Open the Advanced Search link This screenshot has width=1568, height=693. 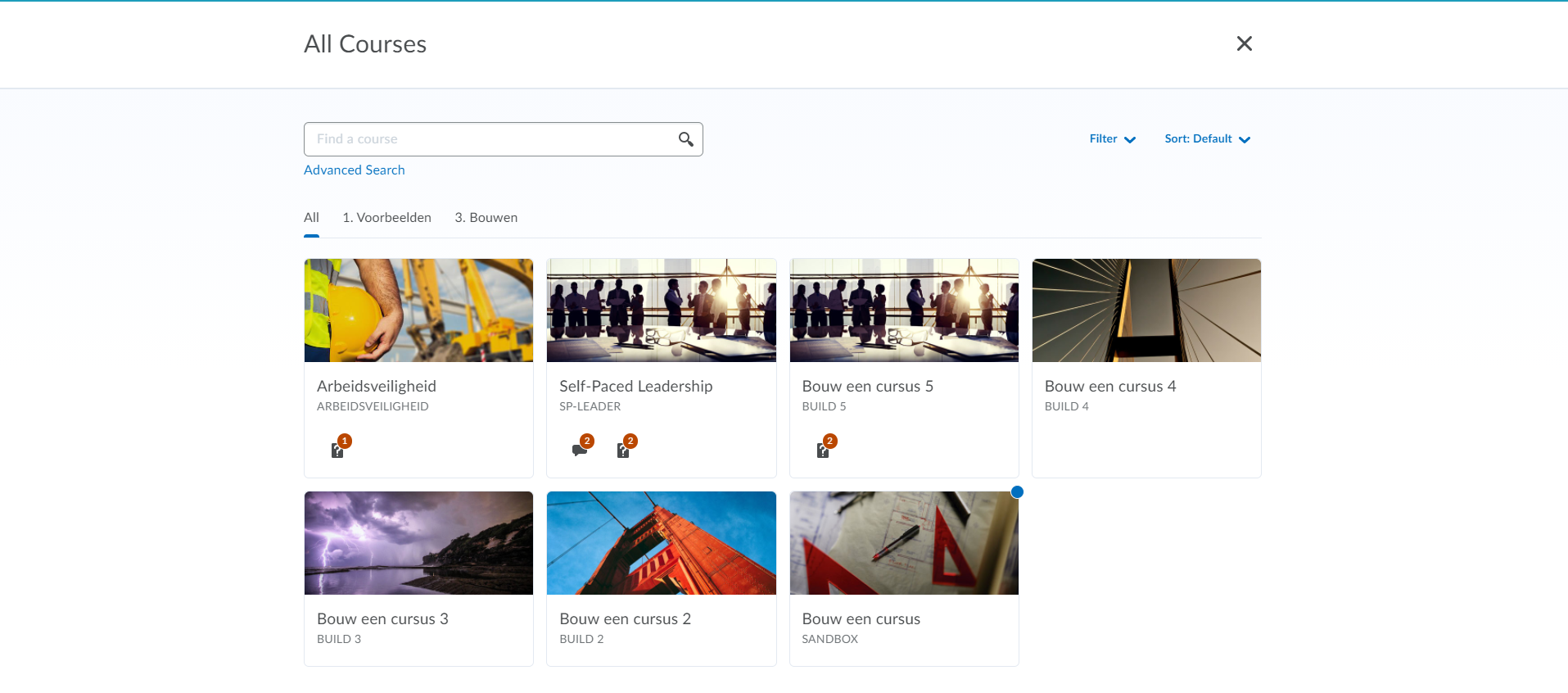coord(355,170)
